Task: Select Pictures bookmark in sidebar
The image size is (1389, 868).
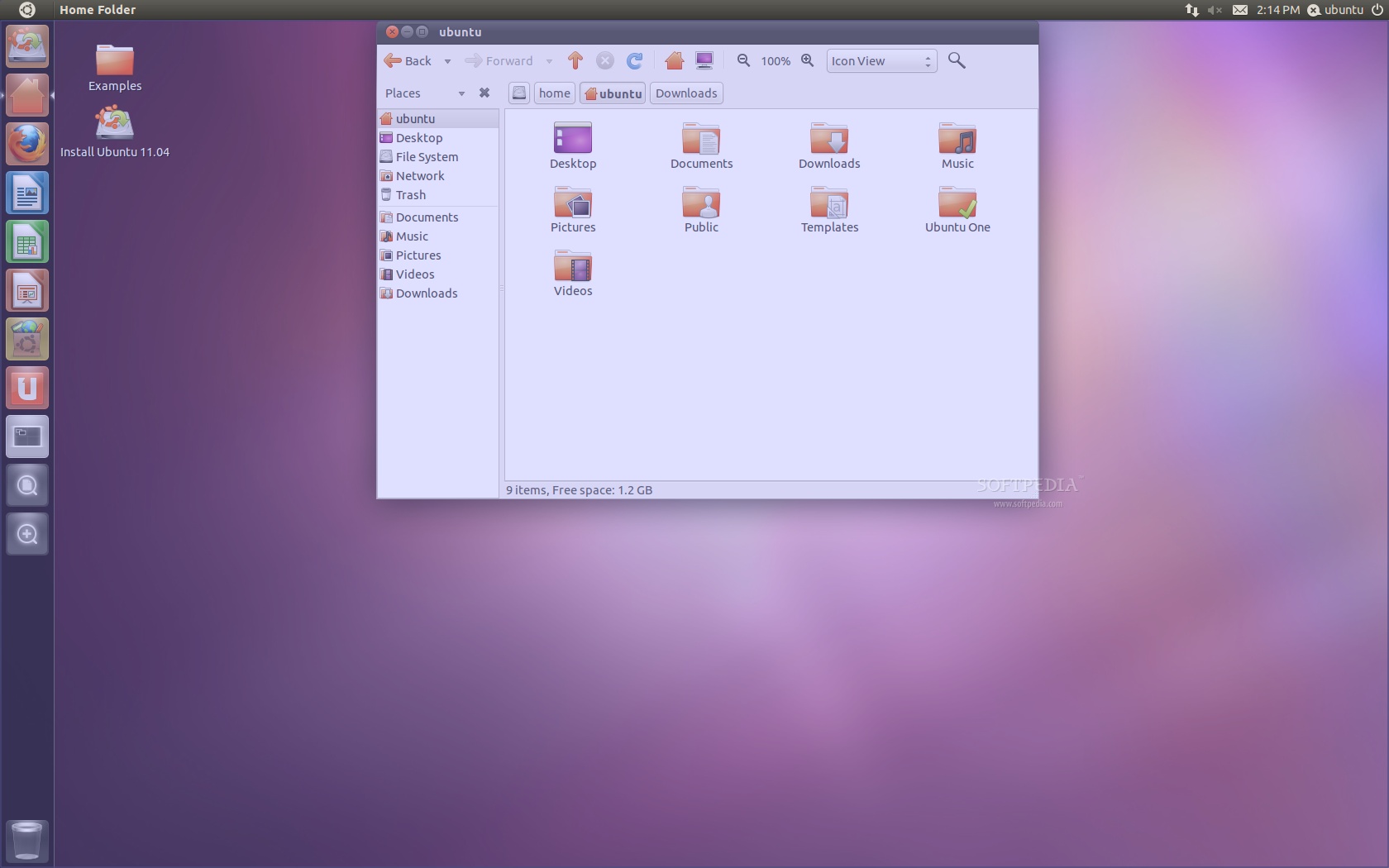Action: (438, 255)
